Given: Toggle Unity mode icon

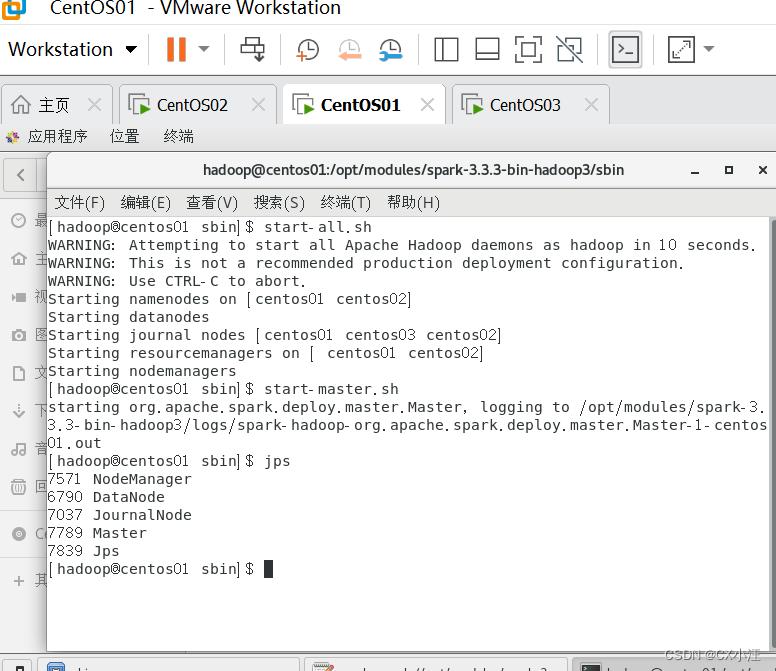Looking at the screenshot, I should click(x=570, y=49).
